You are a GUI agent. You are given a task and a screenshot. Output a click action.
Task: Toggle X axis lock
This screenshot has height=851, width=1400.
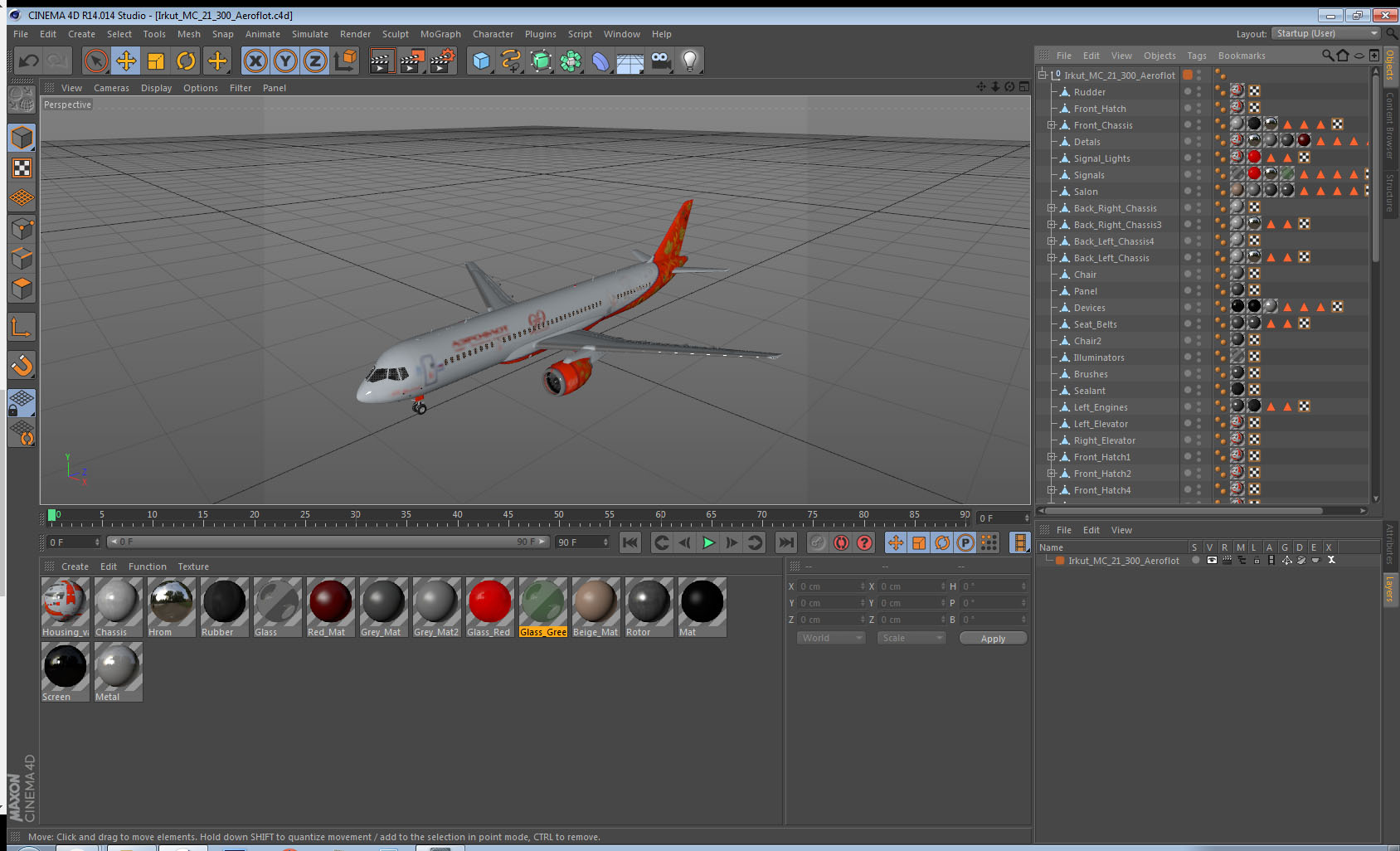pos(255,61)
